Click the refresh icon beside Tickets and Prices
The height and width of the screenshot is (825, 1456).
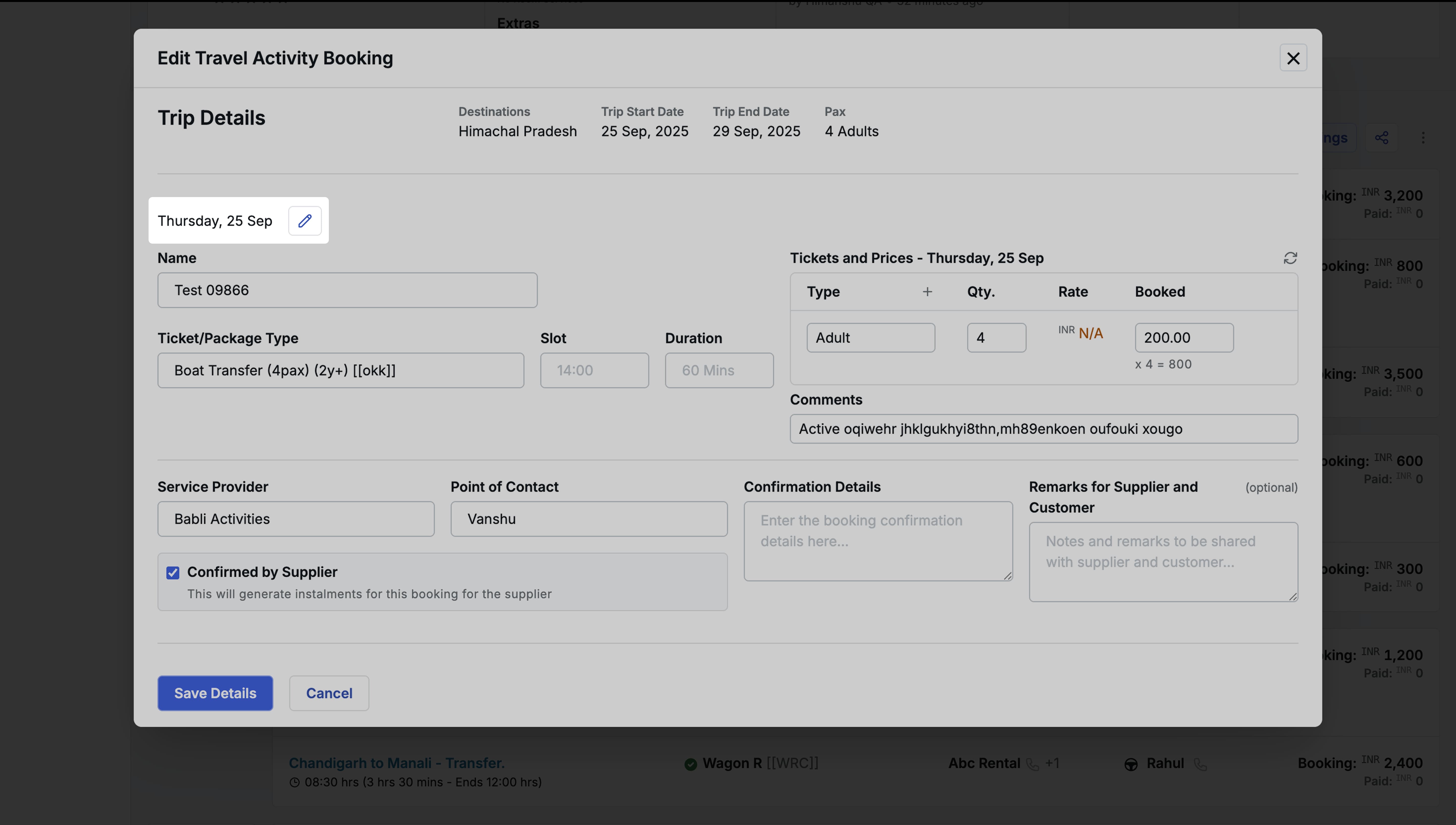point(1291,258)
